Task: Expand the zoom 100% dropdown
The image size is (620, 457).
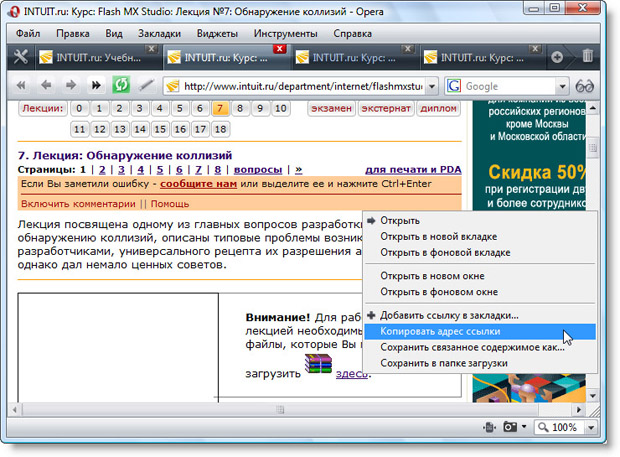Action: pyautogui.click(x=593, y=427)
